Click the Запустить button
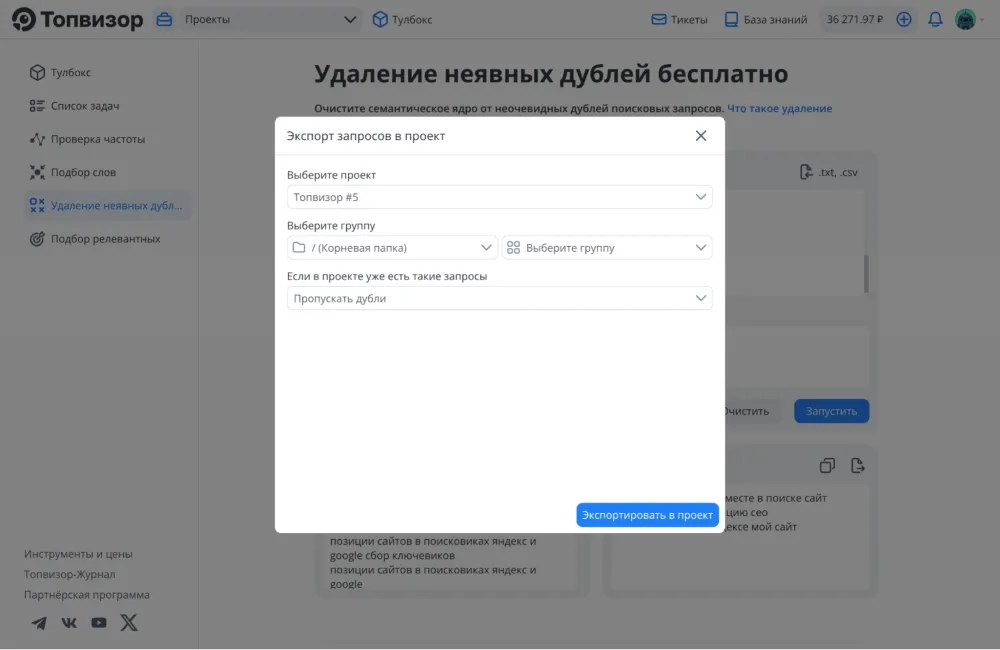Screen dimensions: 1000x650 click(x=831, y=411)
